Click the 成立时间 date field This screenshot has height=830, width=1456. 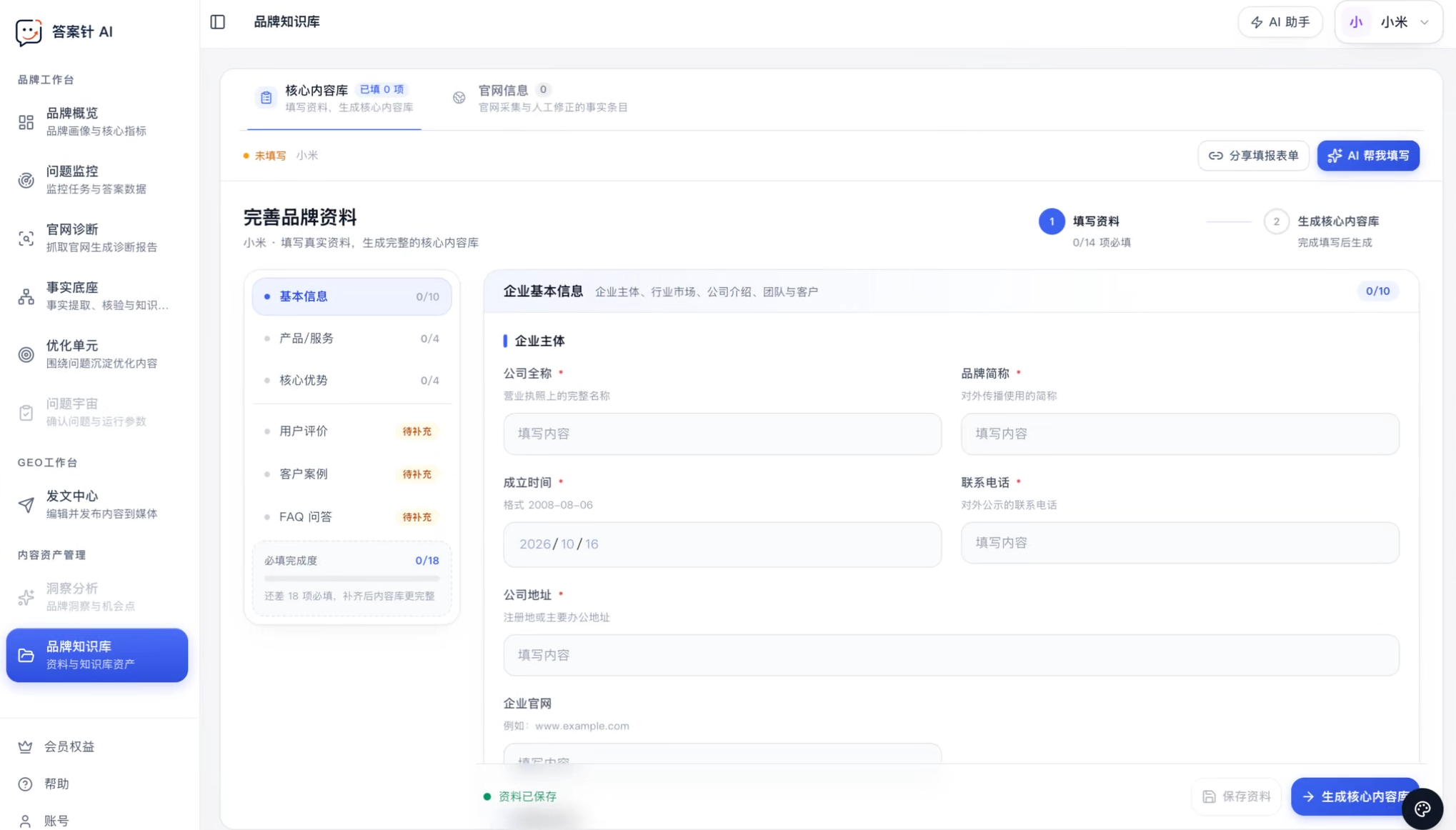(722, 544)
